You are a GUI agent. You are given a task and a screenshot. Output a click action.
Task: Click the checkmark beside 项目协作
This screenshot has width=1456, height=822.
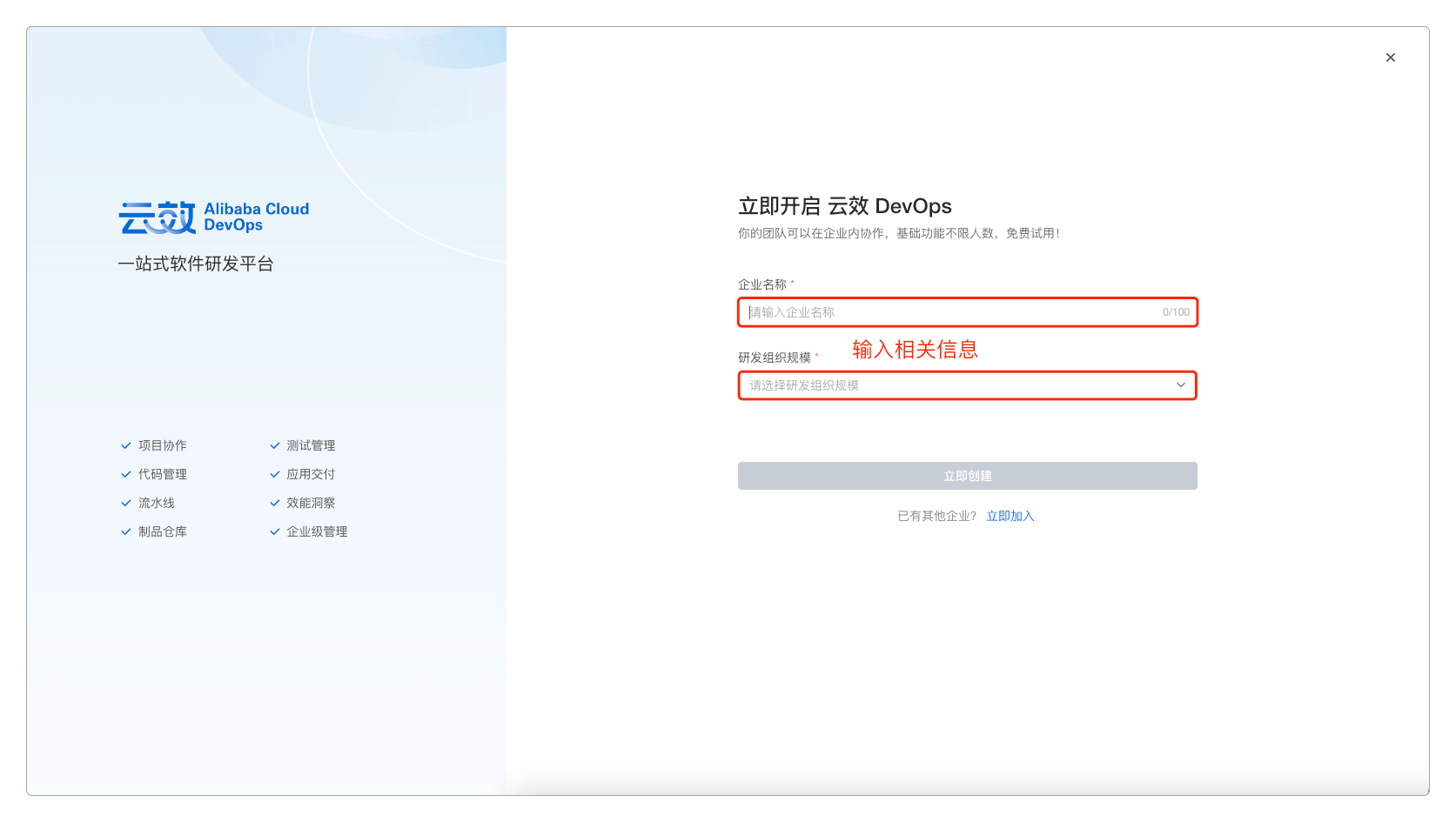click(x=126, y=445)
